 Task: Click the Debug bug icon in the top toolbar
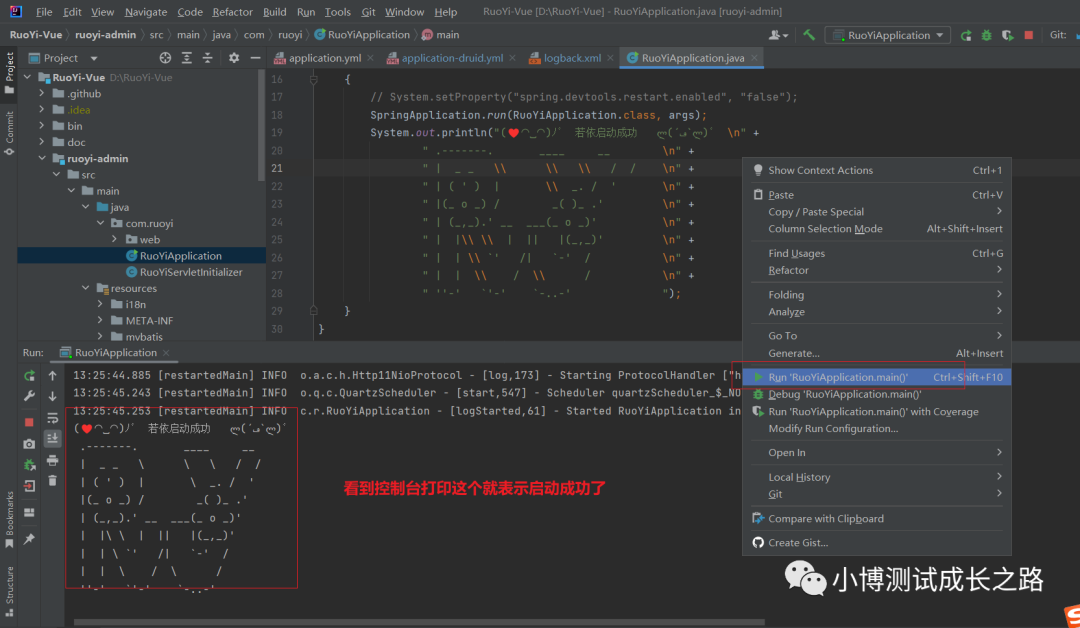tap(986, 35)
